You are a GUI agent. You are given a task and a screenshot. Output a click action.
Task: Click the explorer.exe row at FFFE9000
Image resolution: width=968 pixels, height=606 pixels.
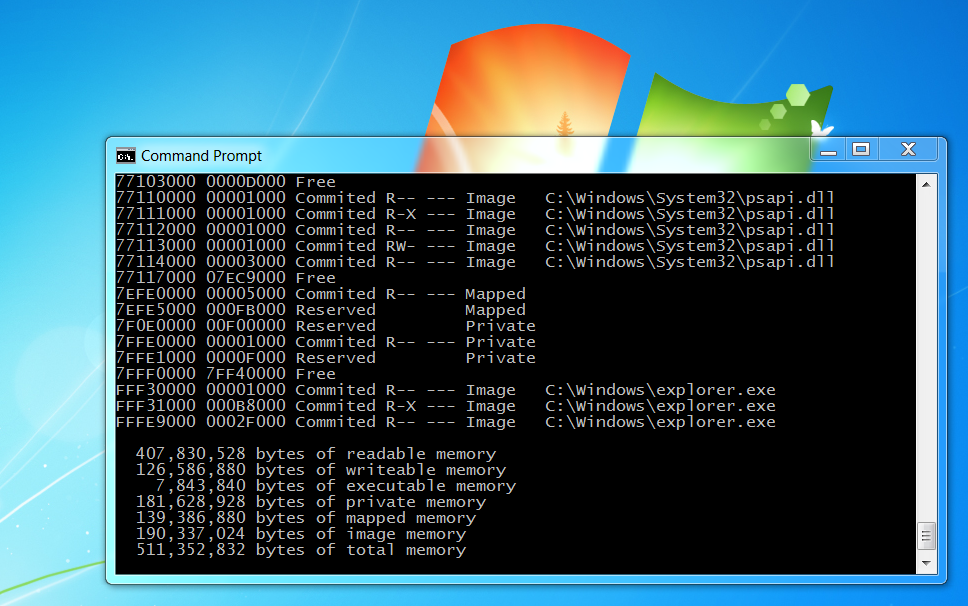446,423
